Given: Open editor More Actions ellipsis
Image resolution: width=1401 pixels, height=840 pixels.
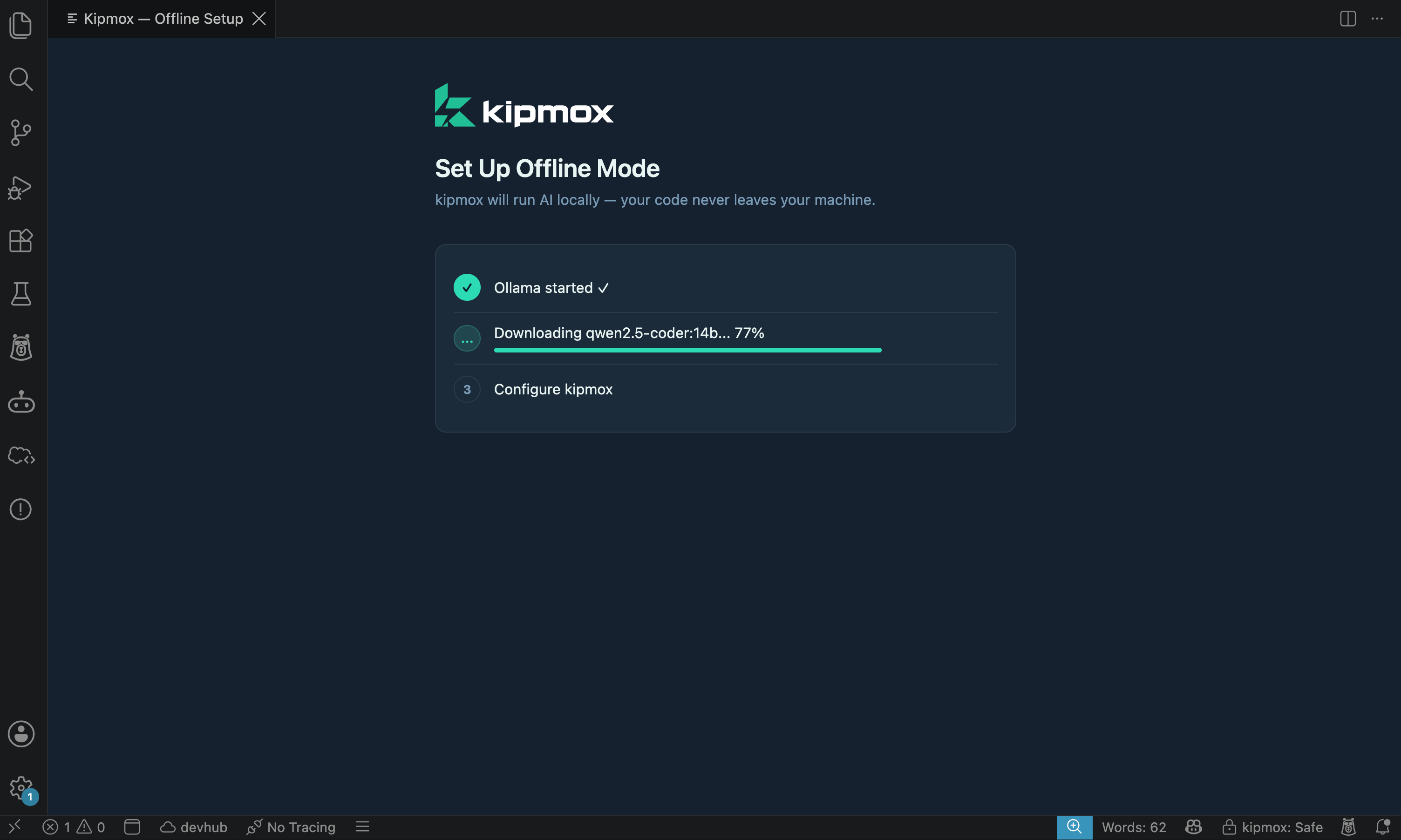Looking at the screenshot, I should [1377, 19].
